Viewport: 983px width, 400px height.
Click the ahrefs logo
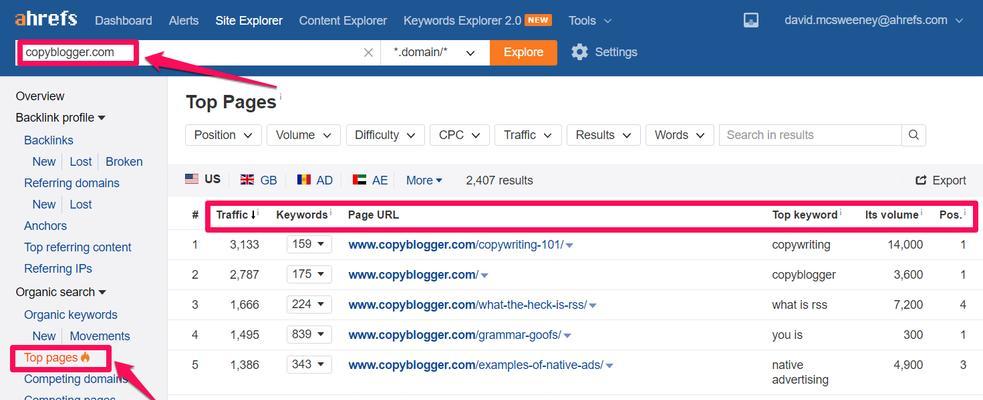click(46, 19)
